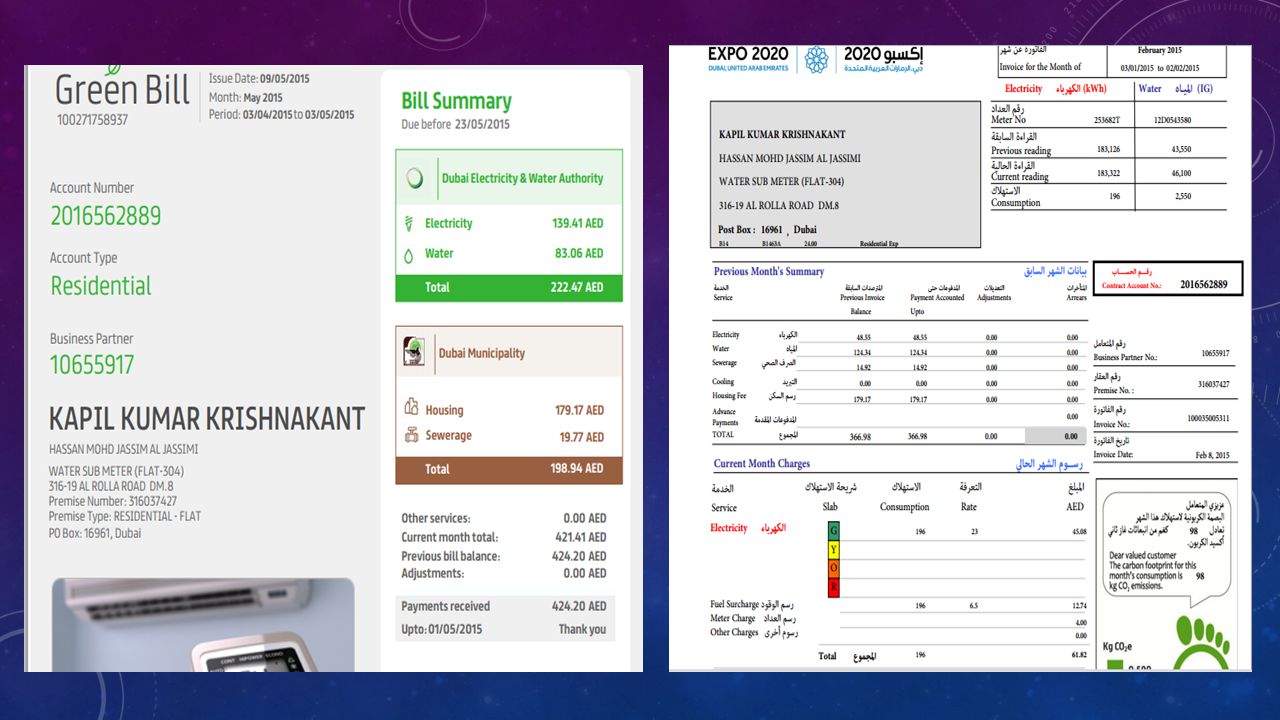Open the air conditioner photo thumbnail

click(203, 624)
